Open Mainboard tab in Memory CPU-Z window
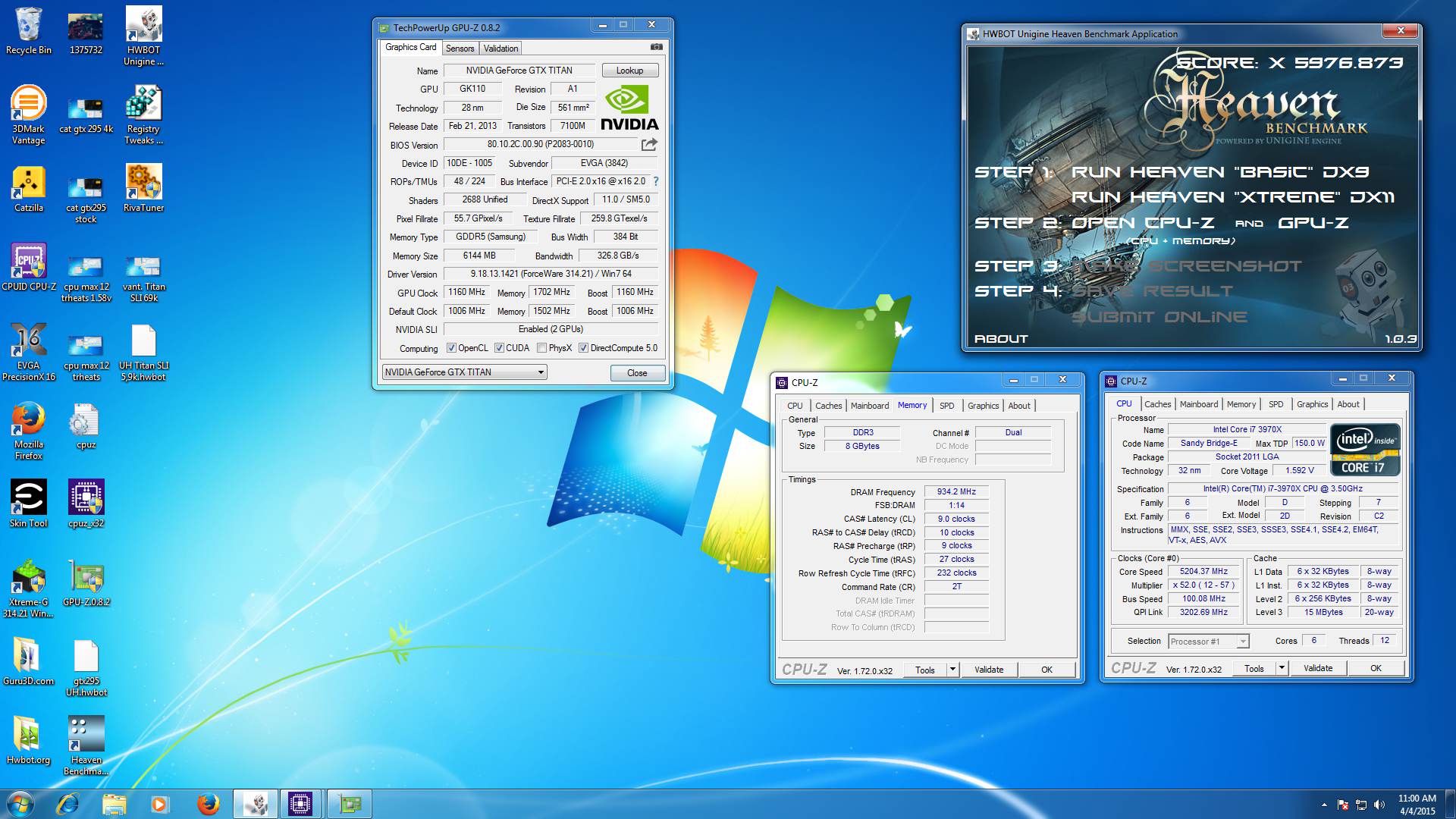This screenshot has width=1456, height=819. pos(869,406)
